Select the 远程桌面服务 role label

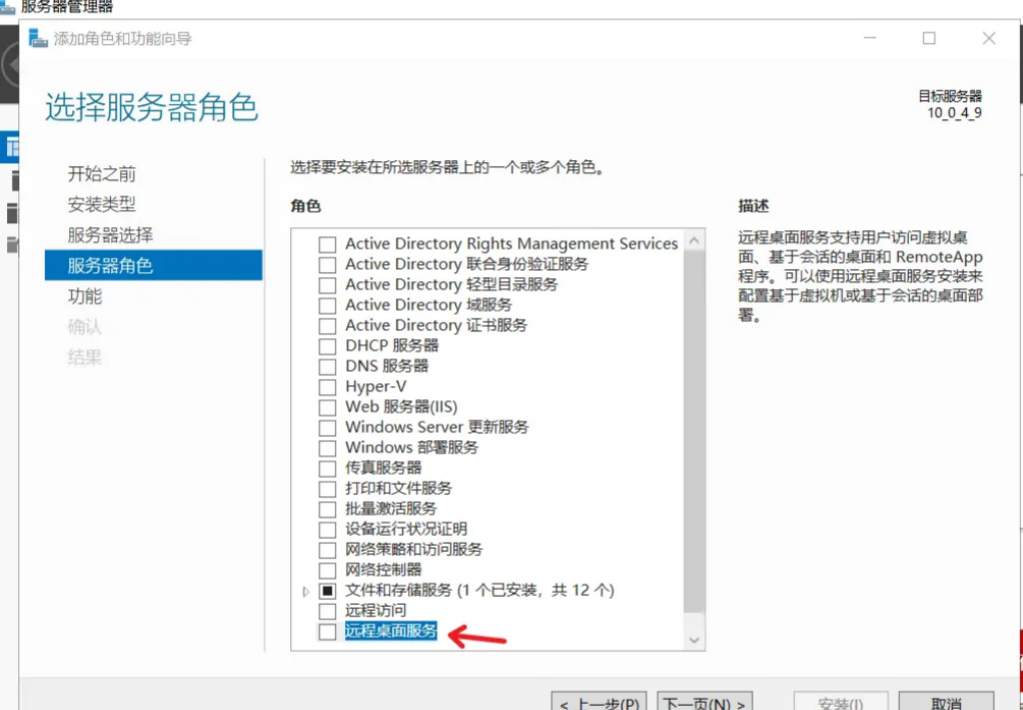391,631
